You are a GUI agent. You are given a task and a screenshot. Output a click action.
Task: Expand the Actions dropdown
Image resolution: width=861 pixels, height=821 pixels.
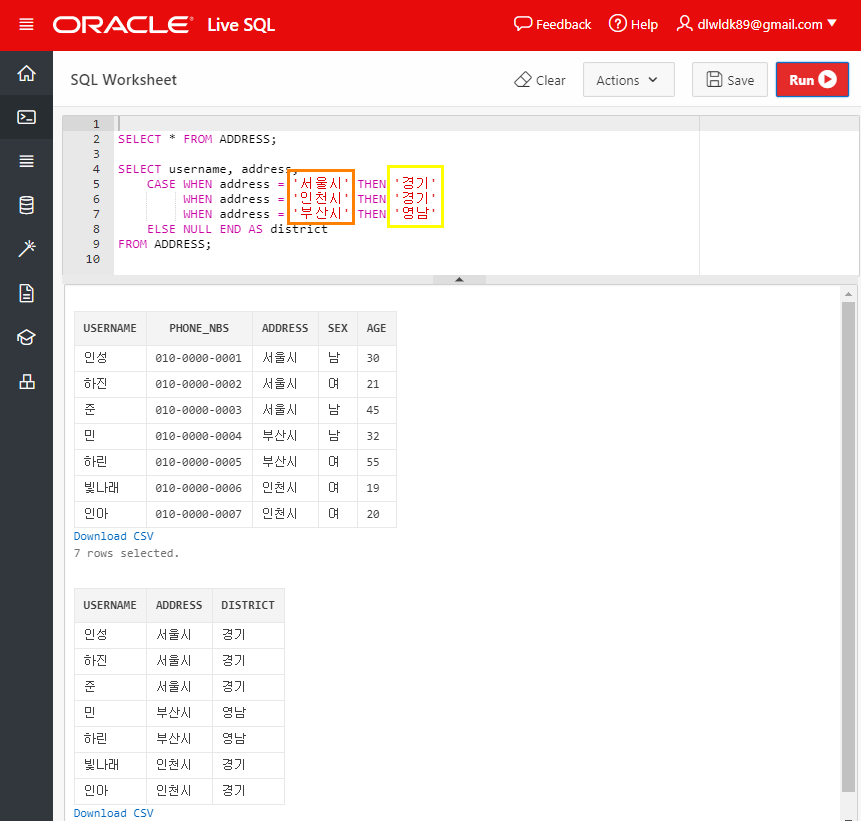pos(628,80)
